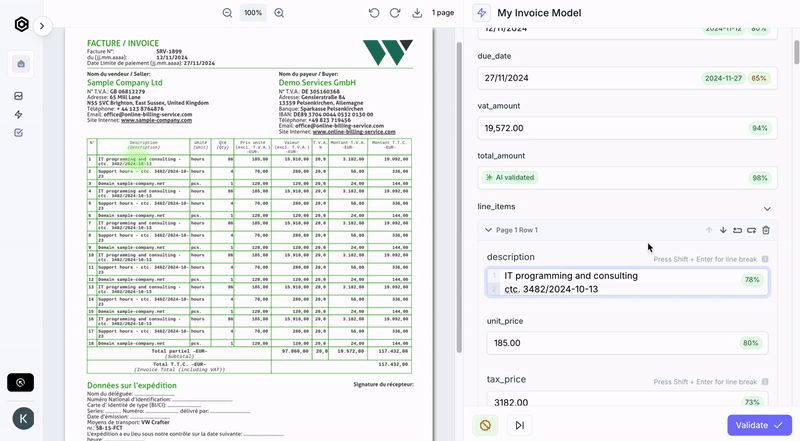
Task: Click the 94% confidence badge on vat_amount
Action: (x=760, y=128)
